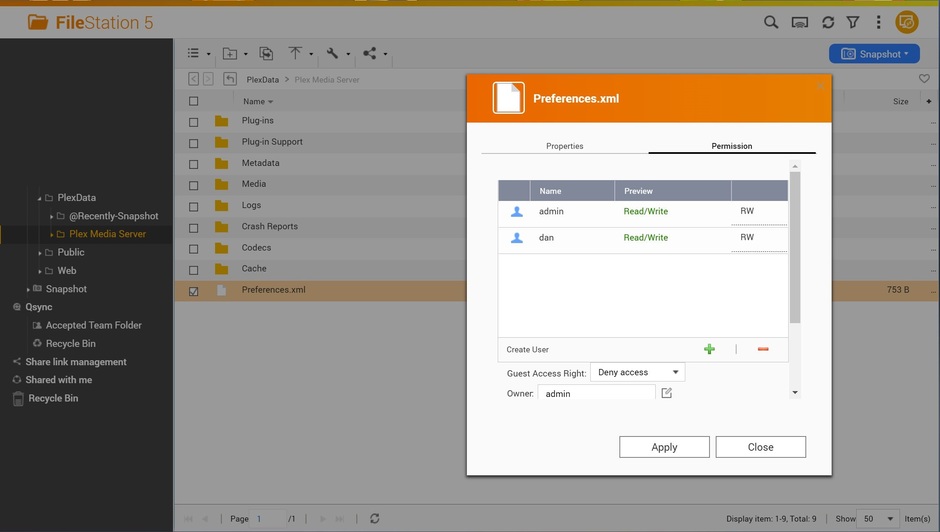
Task: Click the favorites heart icon
Action: 924,79
